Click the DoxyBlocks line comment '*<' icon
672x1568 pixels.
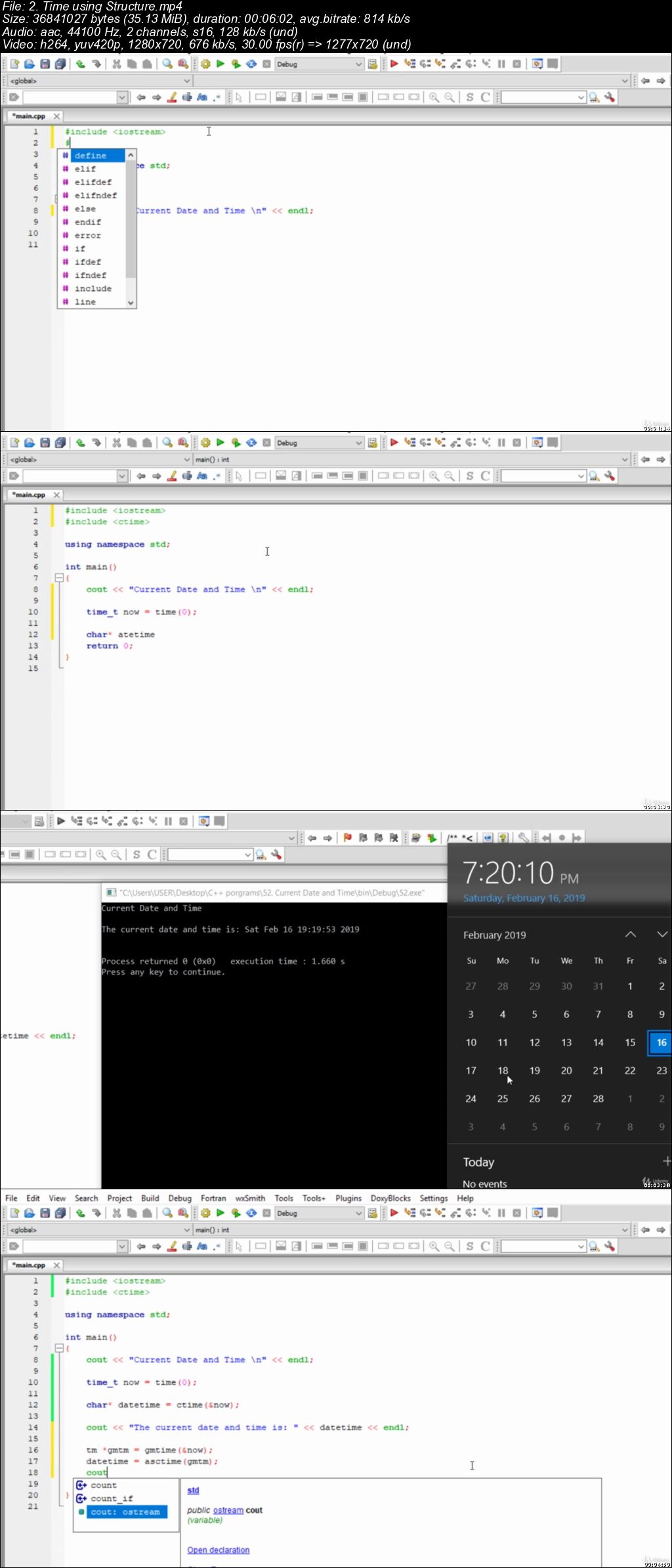pos(467,837)
